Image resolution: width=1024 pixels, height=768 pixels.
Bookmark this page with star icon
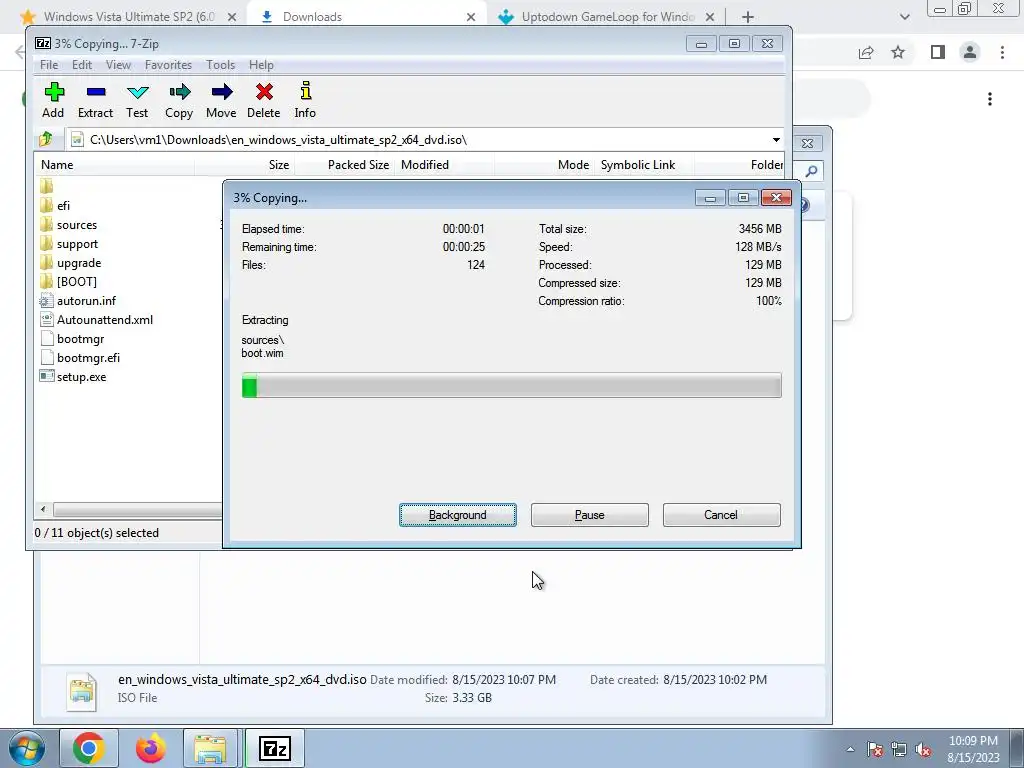click(899, 52)
